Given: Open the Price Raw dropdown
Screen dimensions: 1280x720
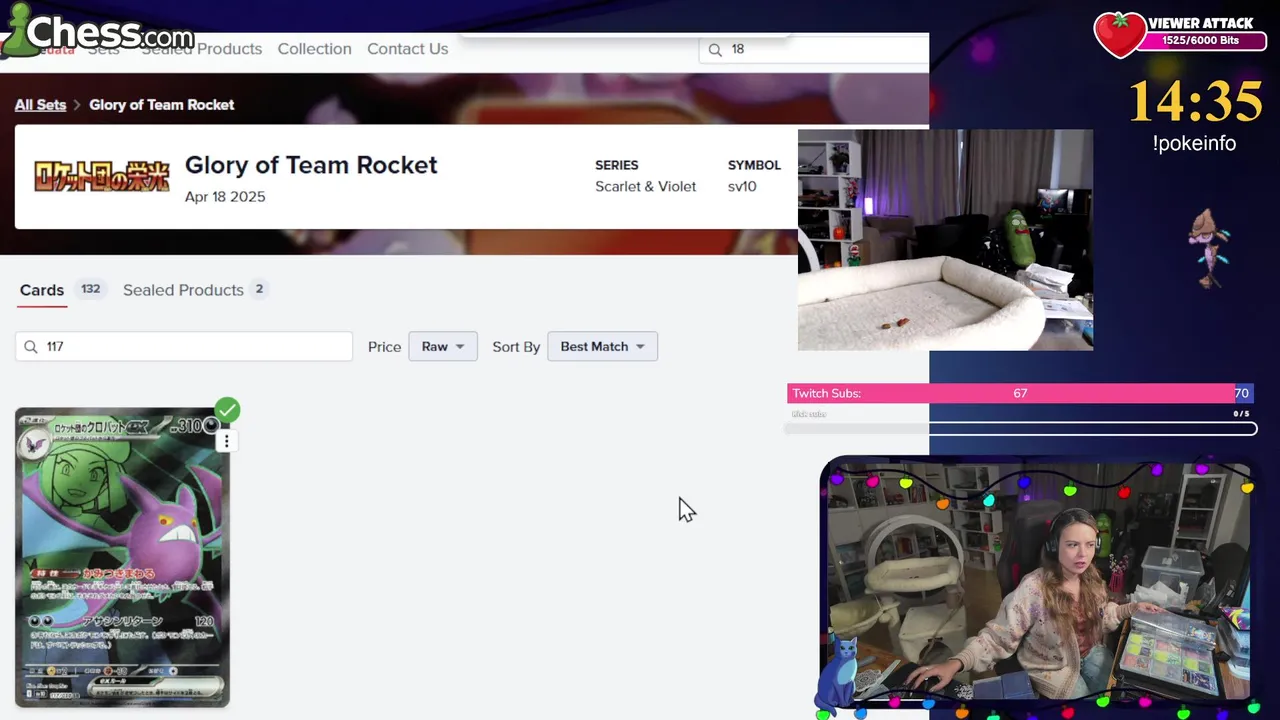Looking at the screenshot, I should [x=443, y=347].
